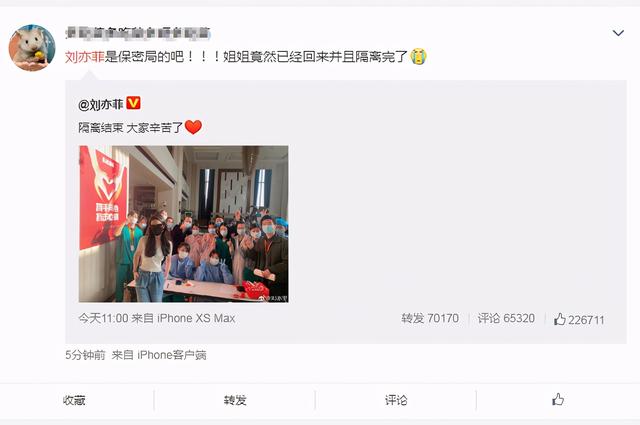Select 收藏 to bookmark this post
Viewport: 640px width, 425px height.
click(74, 400)
